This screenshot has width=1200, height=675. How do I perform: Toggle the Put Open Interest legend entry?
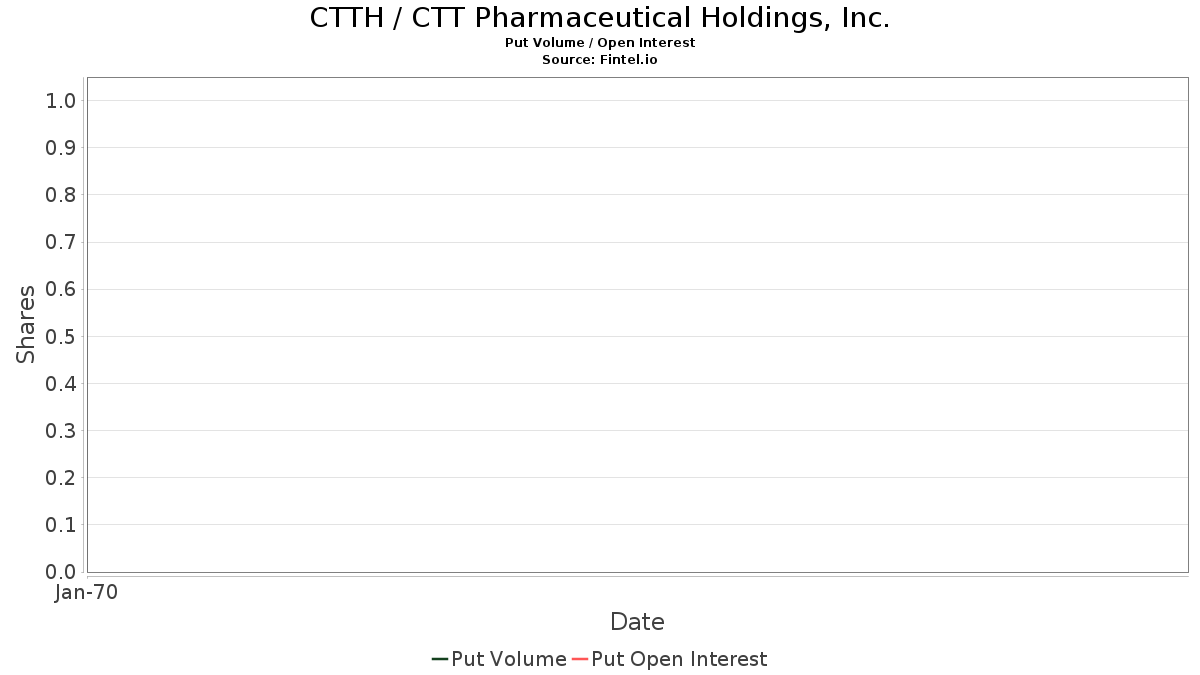coord(669,659)
